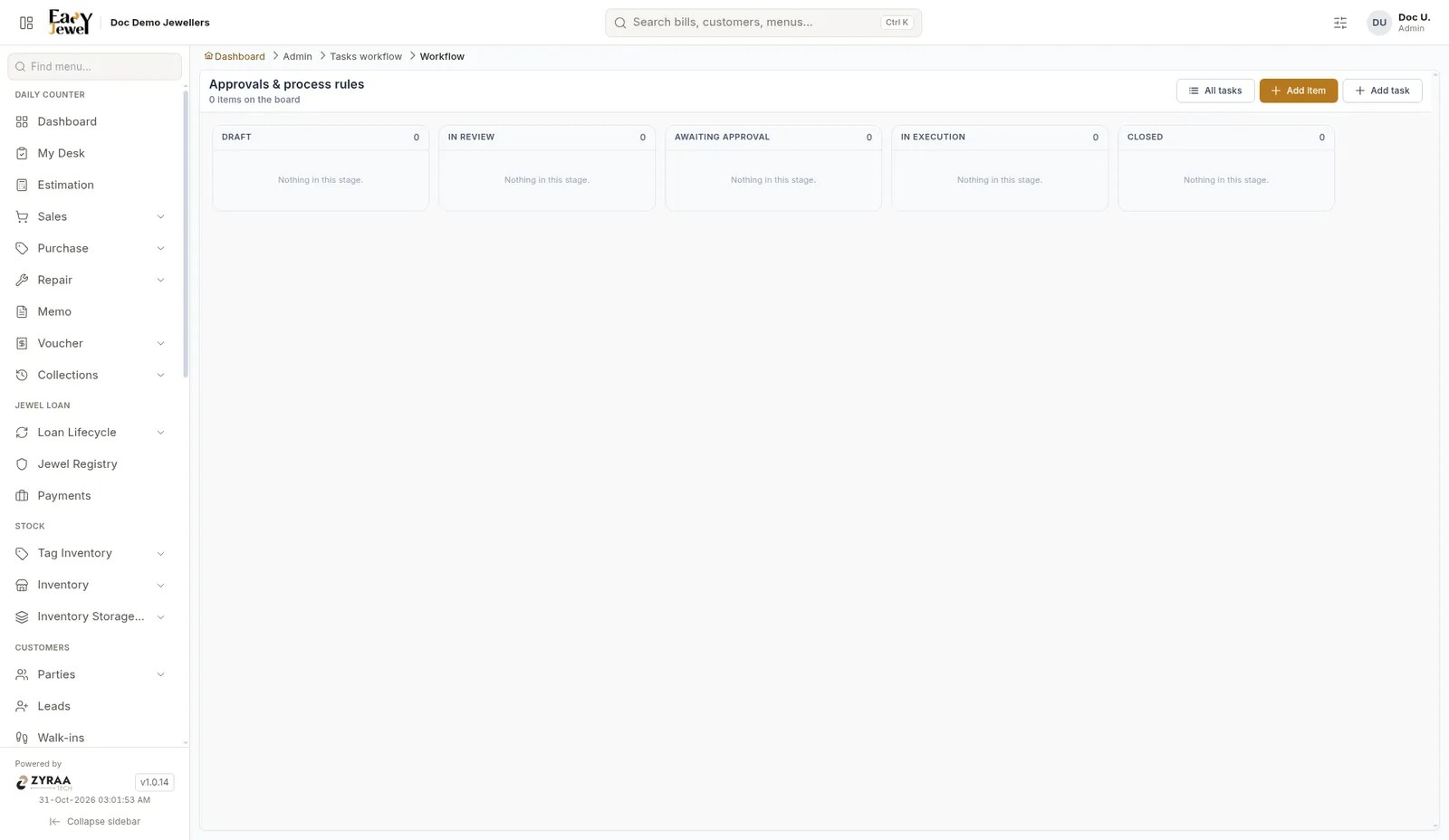The width and height of the screenshot is (1449, 840).
Task: Click the orange Add item button
Action: pyautogui.click(x=1298, y=91)
